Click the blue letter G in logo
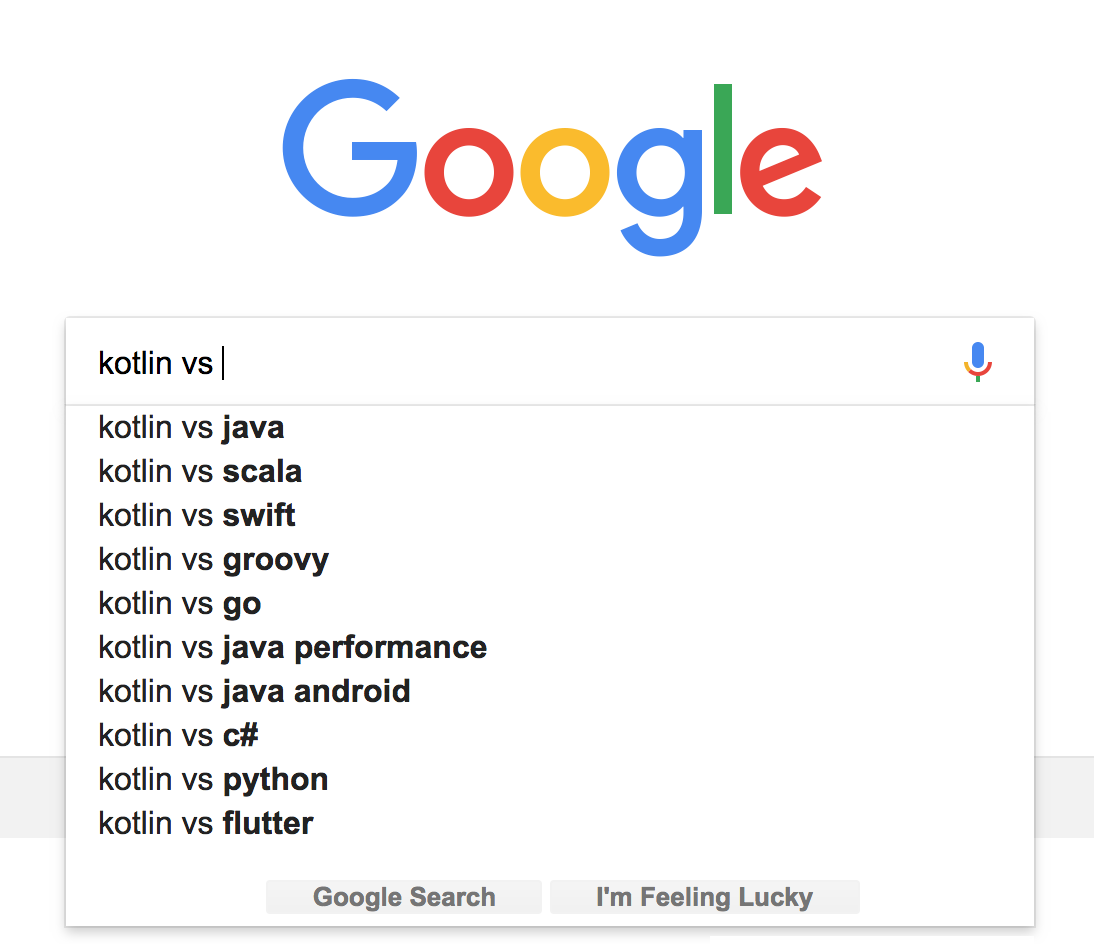 (x=349, y=148)
